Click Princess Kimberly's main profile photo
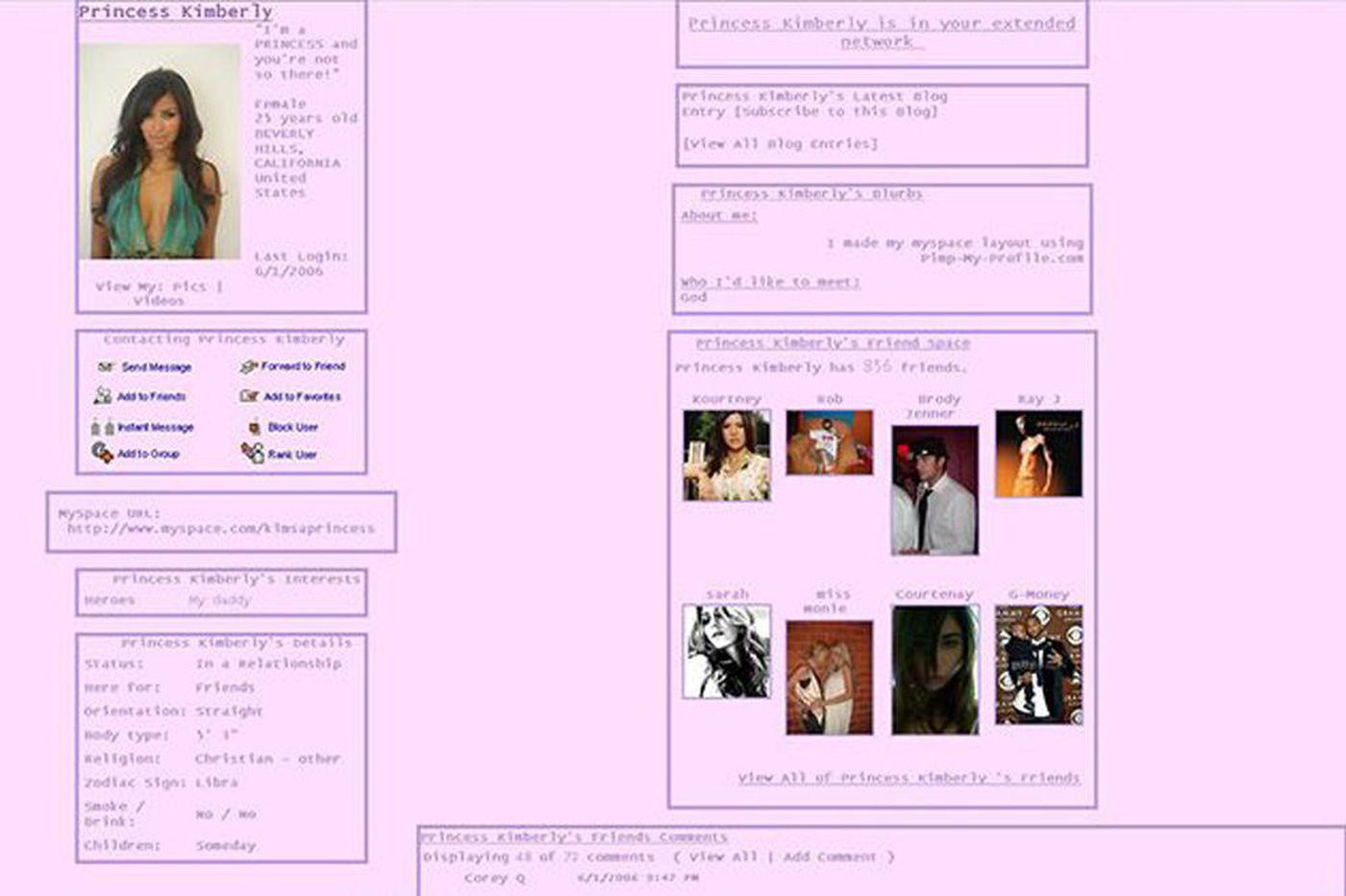The image size is (1346, 896). (160, 152)
